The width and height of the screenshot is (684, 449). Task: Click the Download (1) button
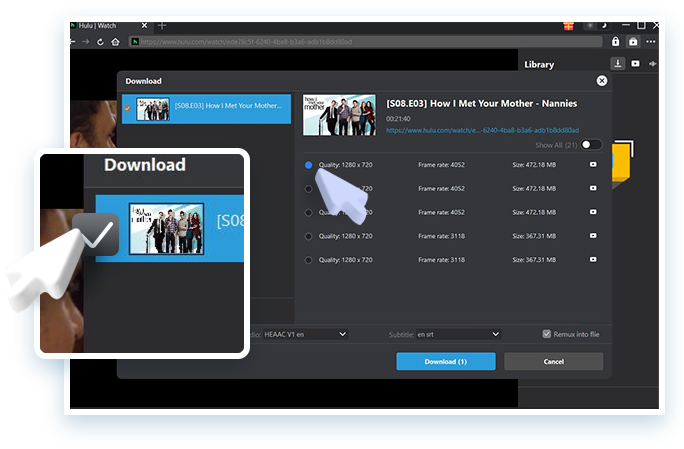[x=446, y=361]
